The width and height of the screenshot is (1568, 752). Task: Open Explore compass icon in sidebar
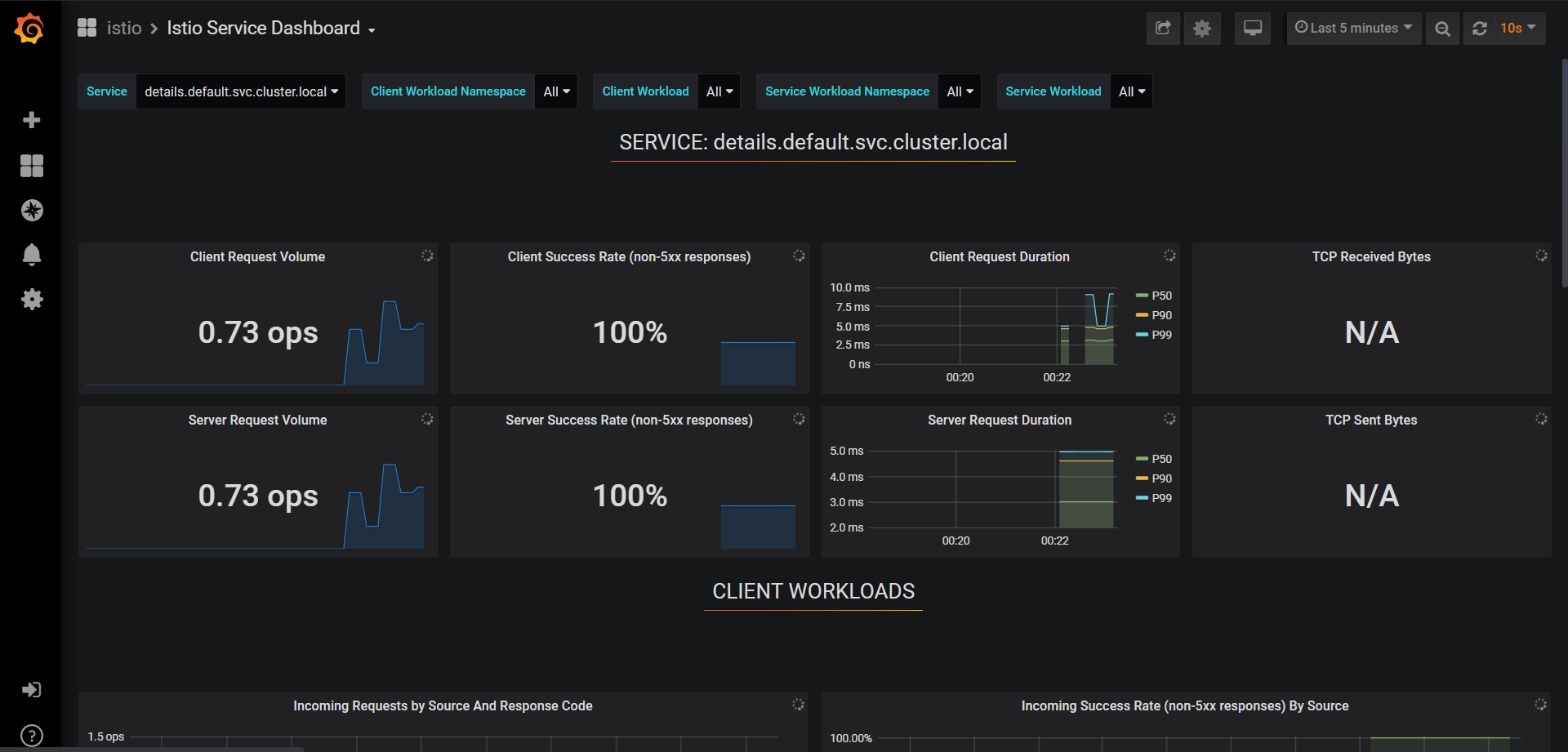click(x=32, y=211)
